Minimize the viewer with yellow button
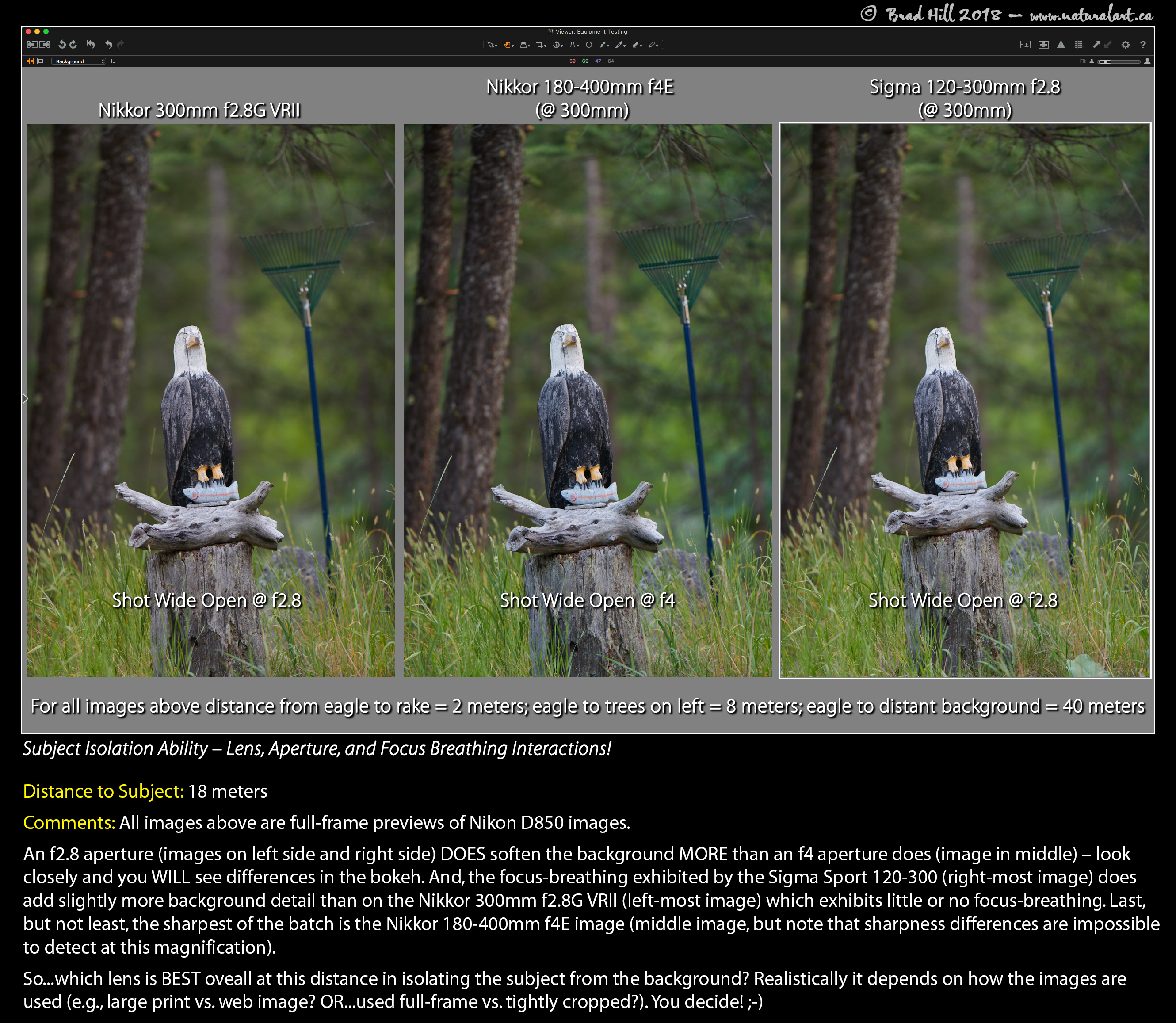 37,31
